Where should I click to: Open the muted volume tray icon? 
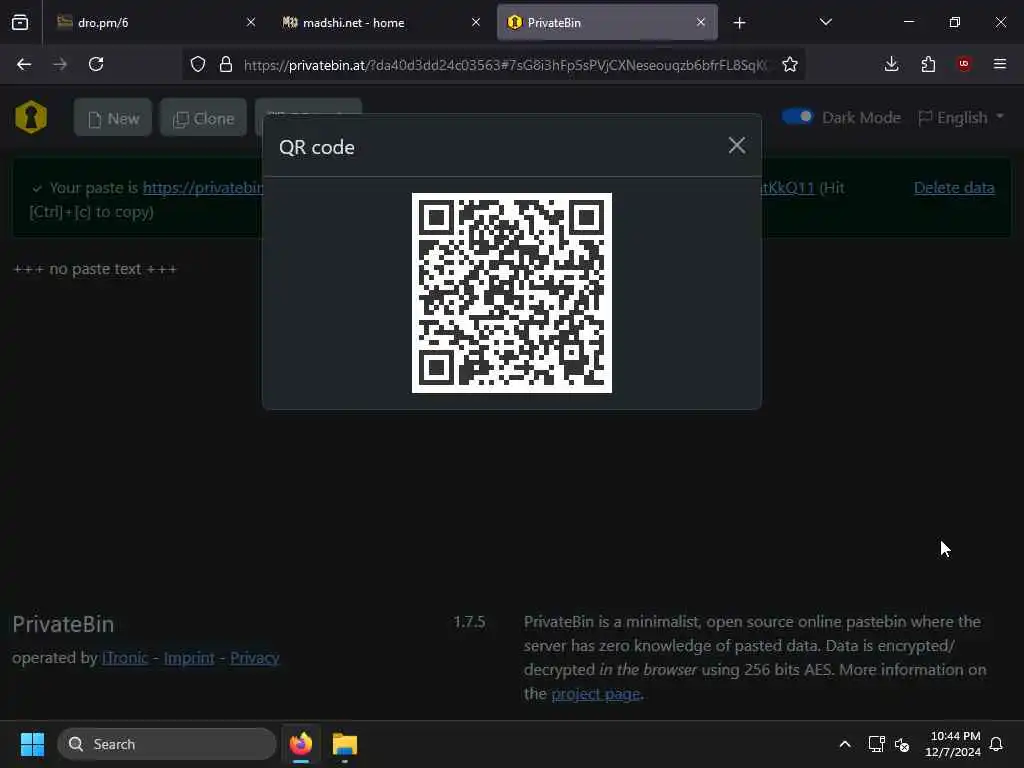point(902,744)
